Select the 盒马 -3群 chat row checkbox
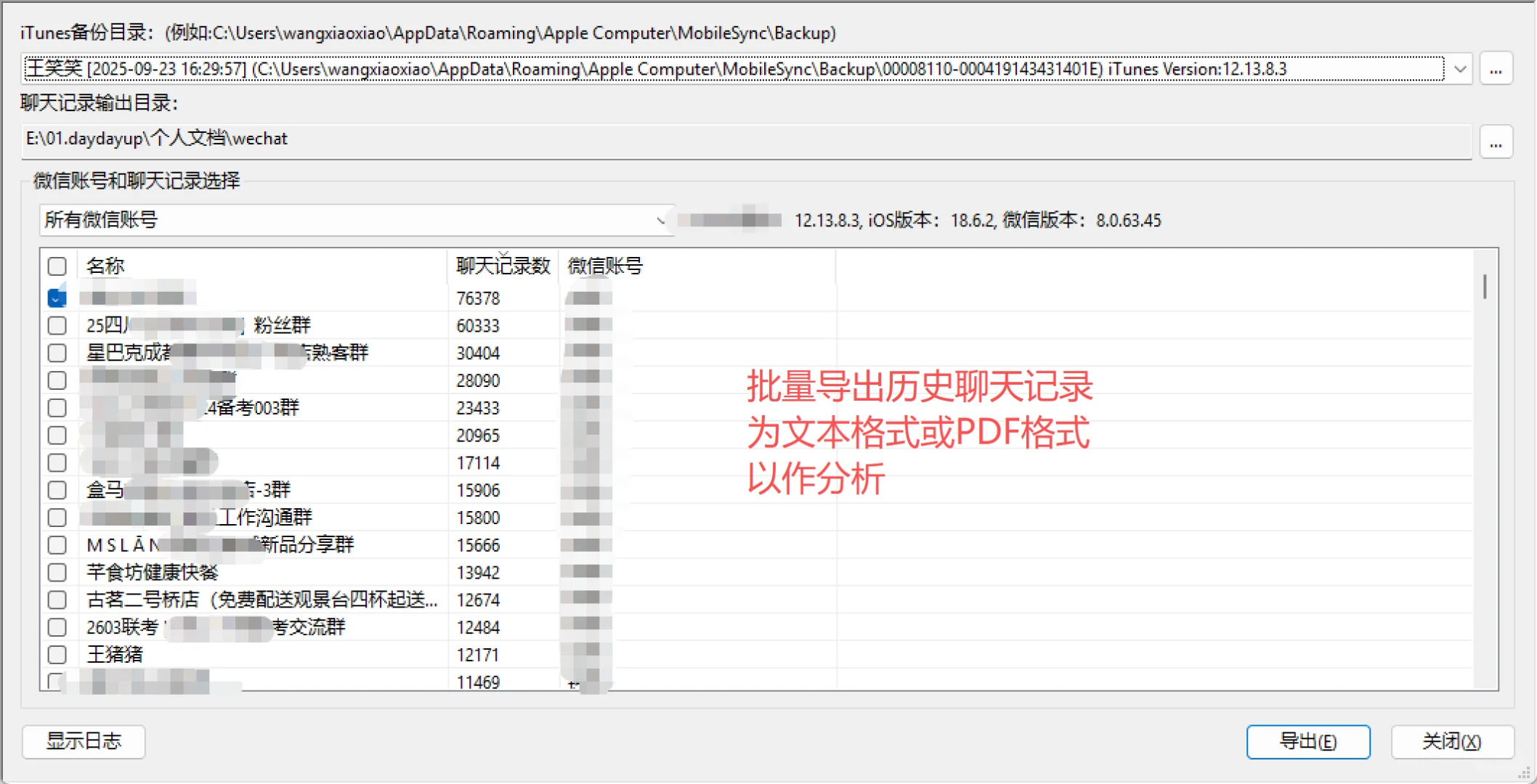The image size is (1537, 784). [x=57, y=490]
